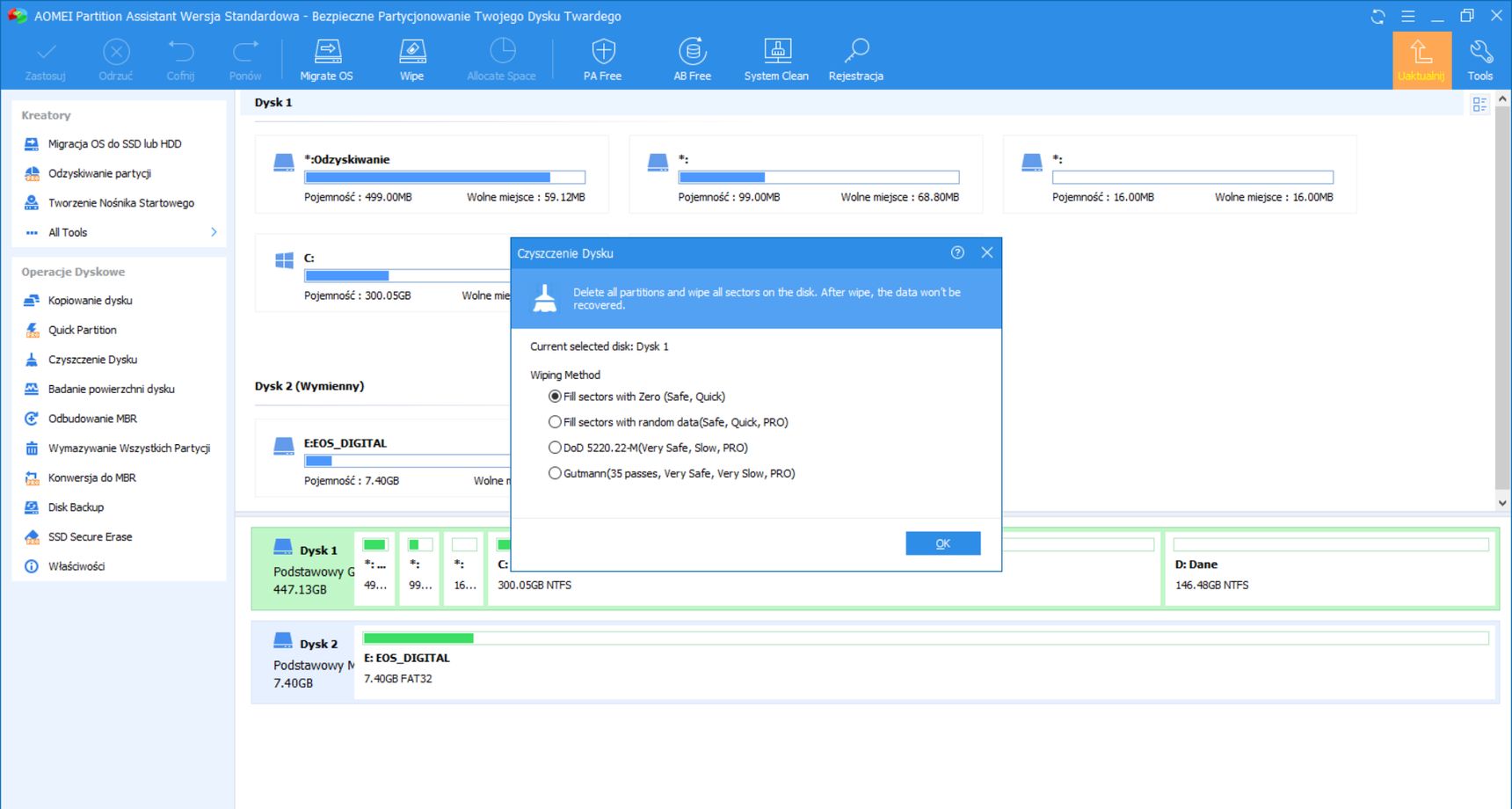Click Dysk 1 in disk map

303,568
